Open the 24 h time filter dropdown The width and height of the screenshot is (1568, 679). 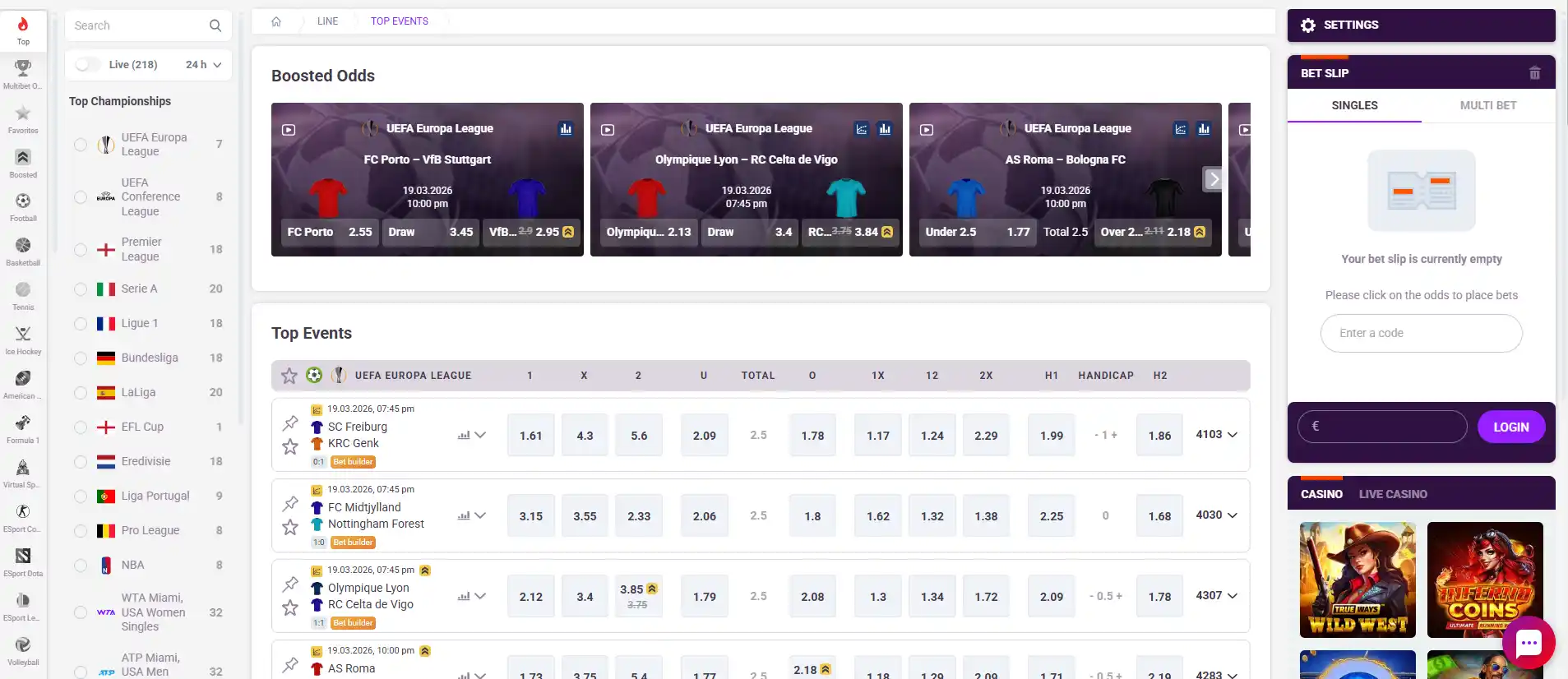204,65
